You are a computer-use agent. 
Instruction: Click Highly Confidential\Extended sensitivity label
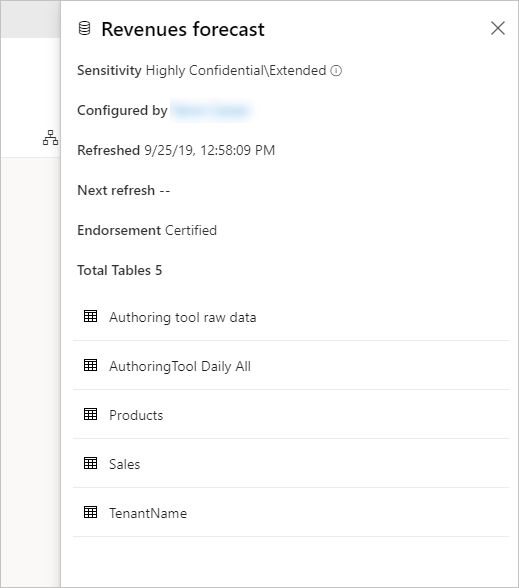pyautogui.click(x=236, y=70)
